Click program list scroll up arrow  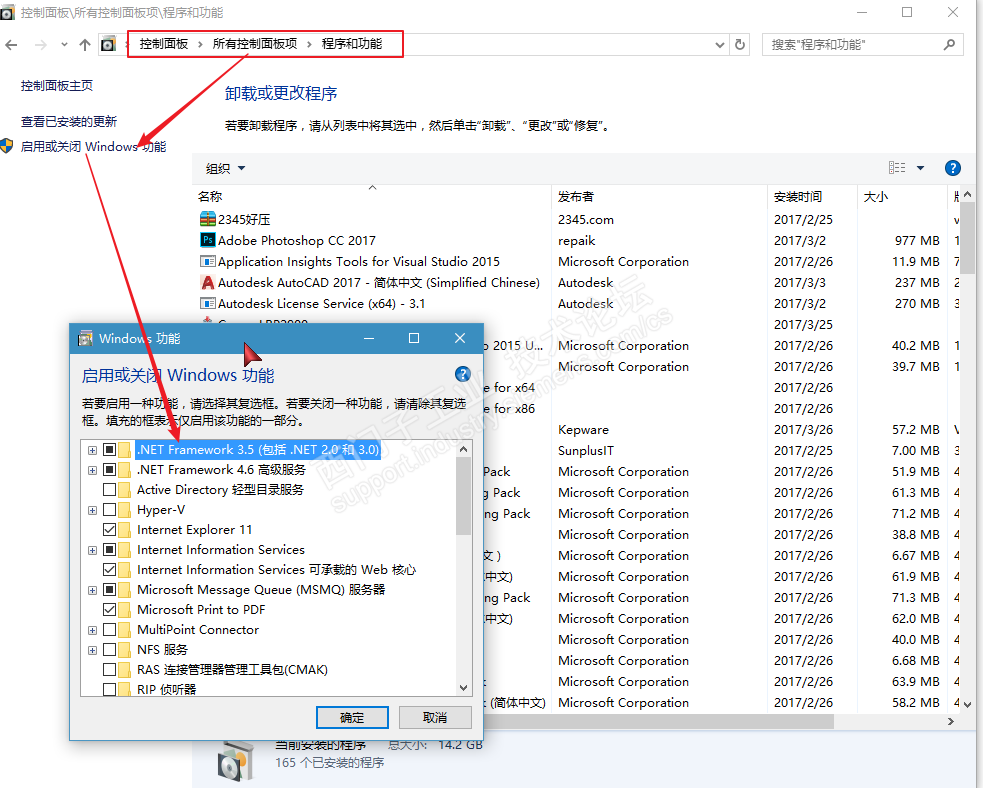[967, 195]
